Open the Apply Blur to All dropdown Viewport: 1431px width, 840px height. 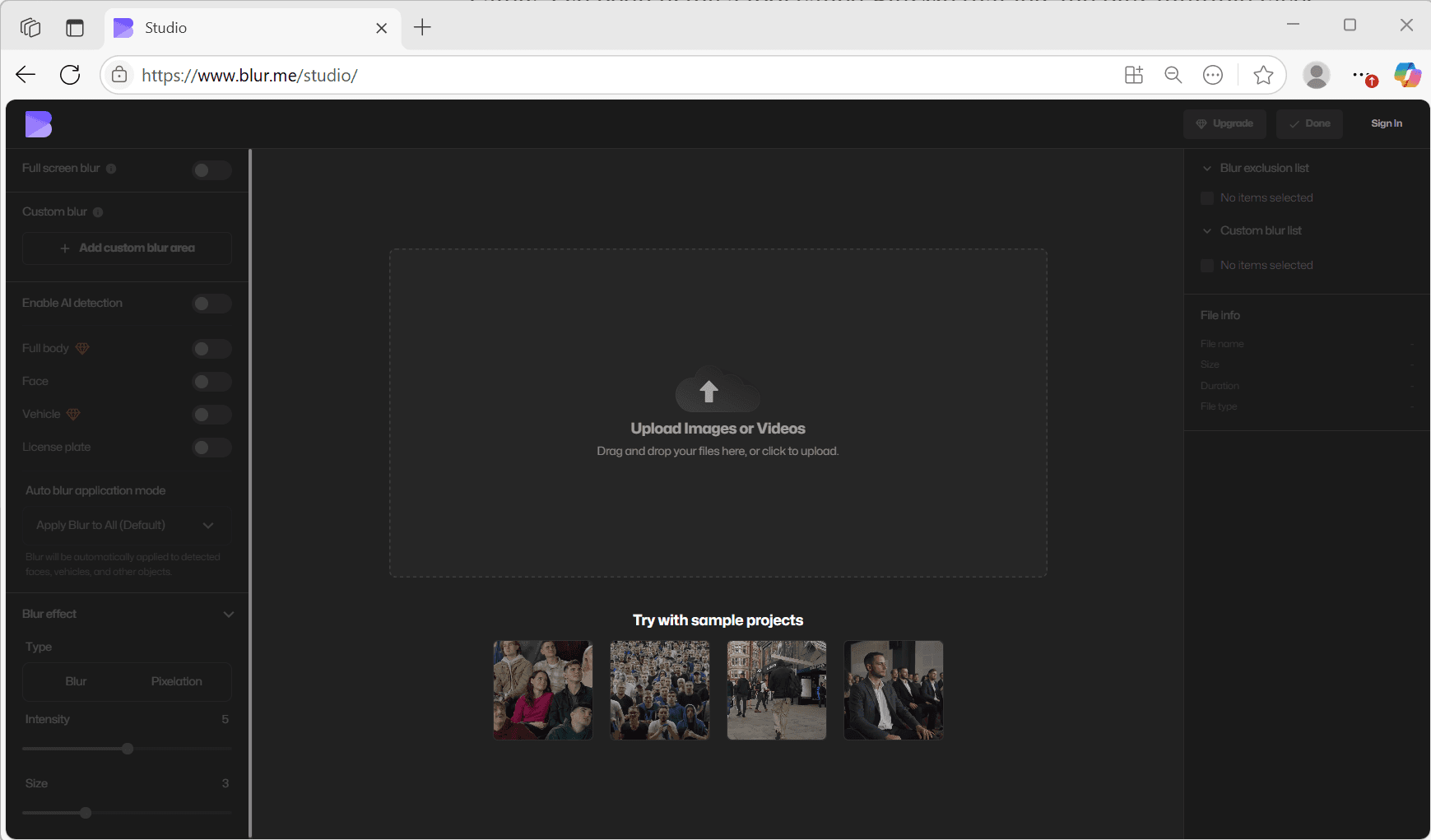pyautogui.click(x=126, y=524)
